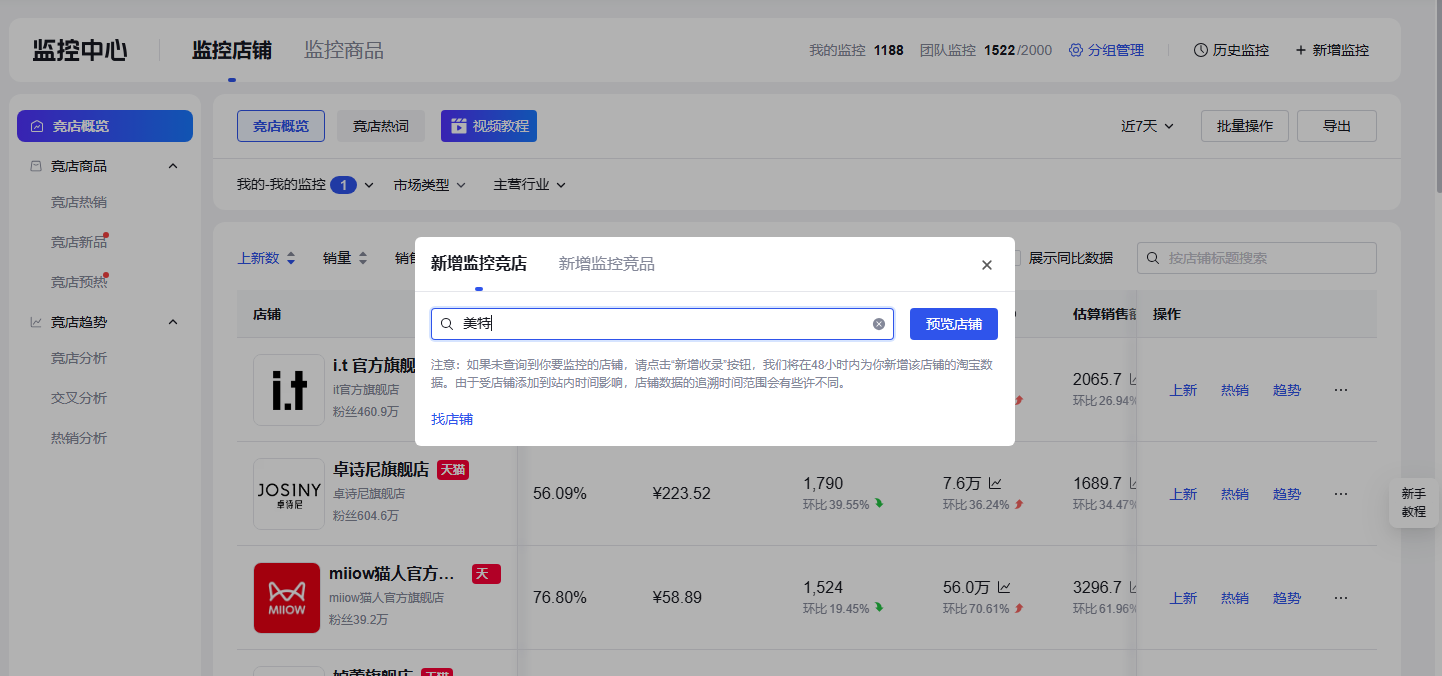Click 趋势 for i.t 官方旗舰店 row
Image resolution: width=1442 pixels, height=676 pixels.
click(1287, 390)
